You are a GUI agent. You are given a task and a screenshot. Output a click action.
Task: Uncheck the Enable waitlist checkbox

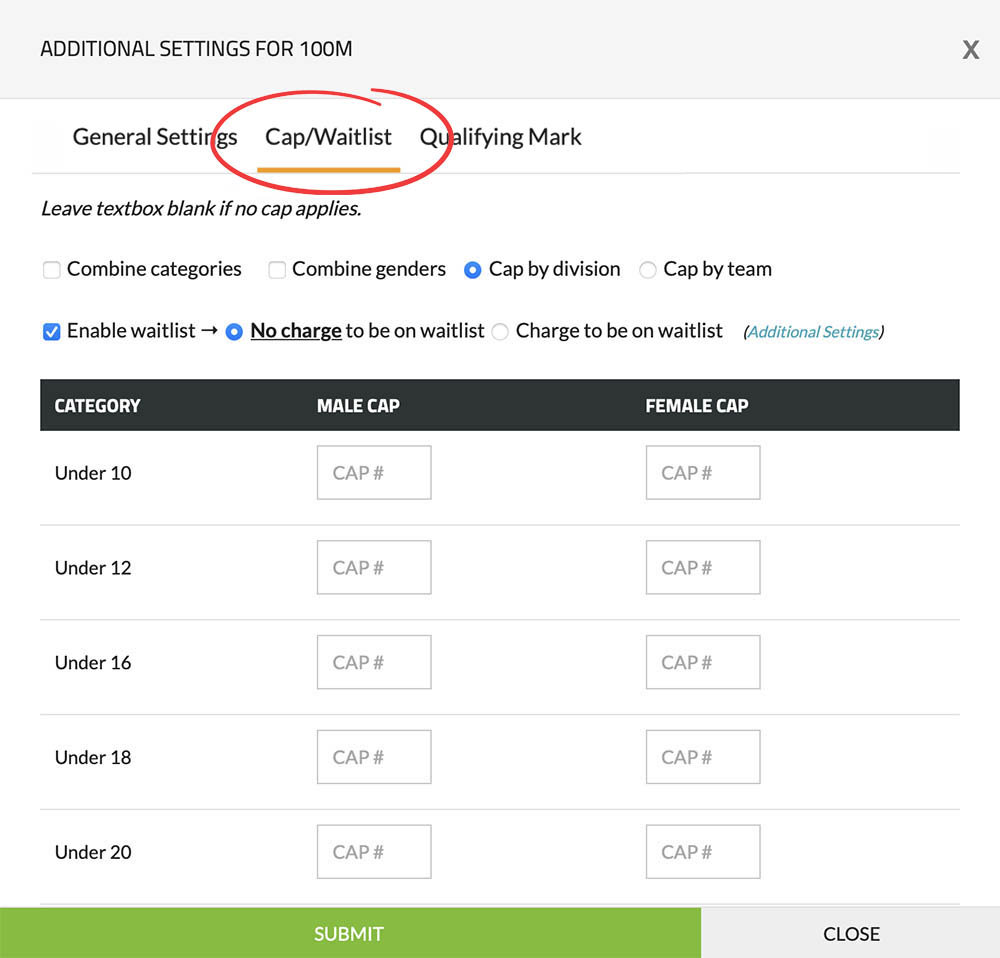tap(52, 332)
